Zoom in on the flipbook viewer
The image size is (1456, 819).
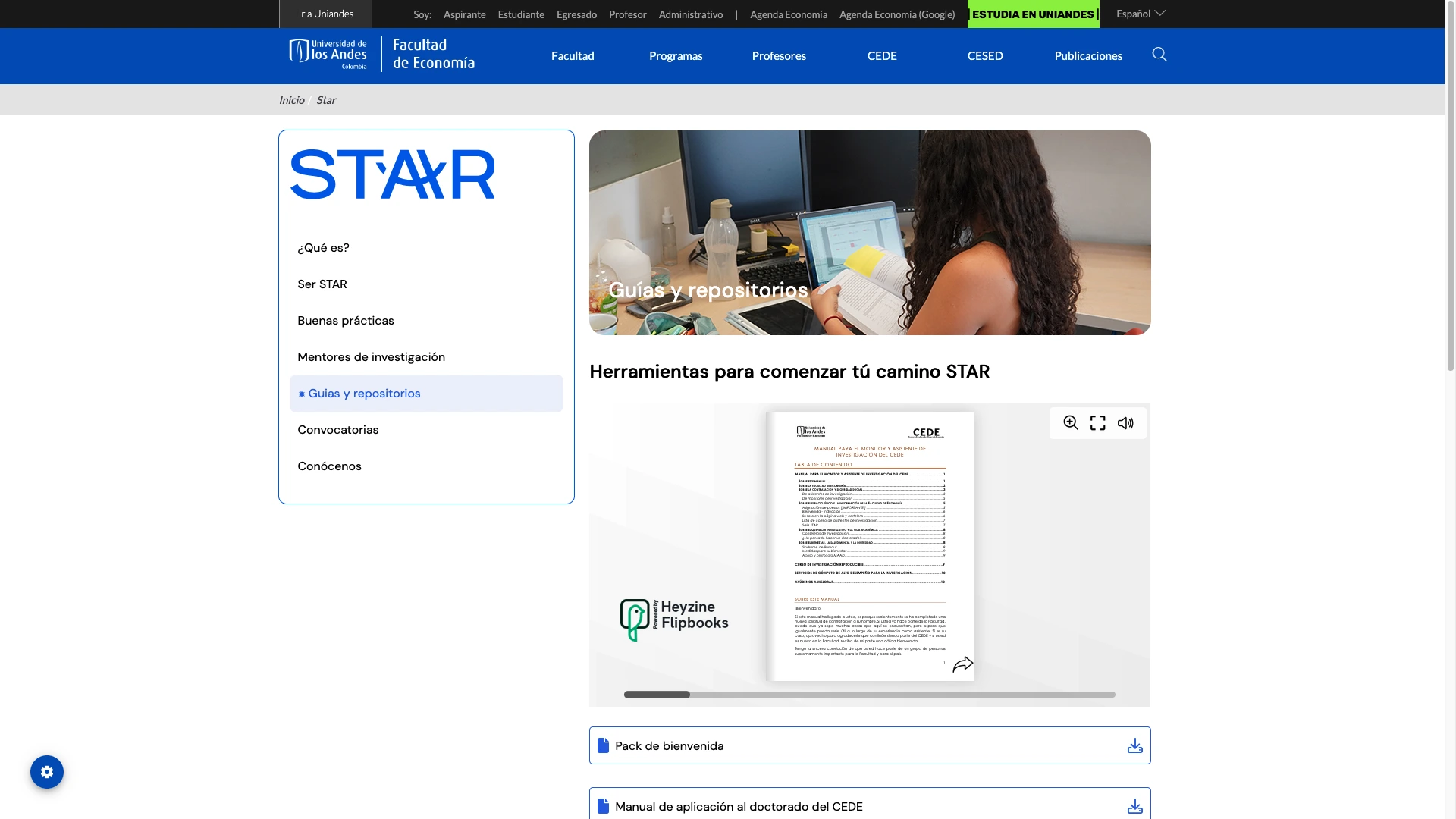1070,423
